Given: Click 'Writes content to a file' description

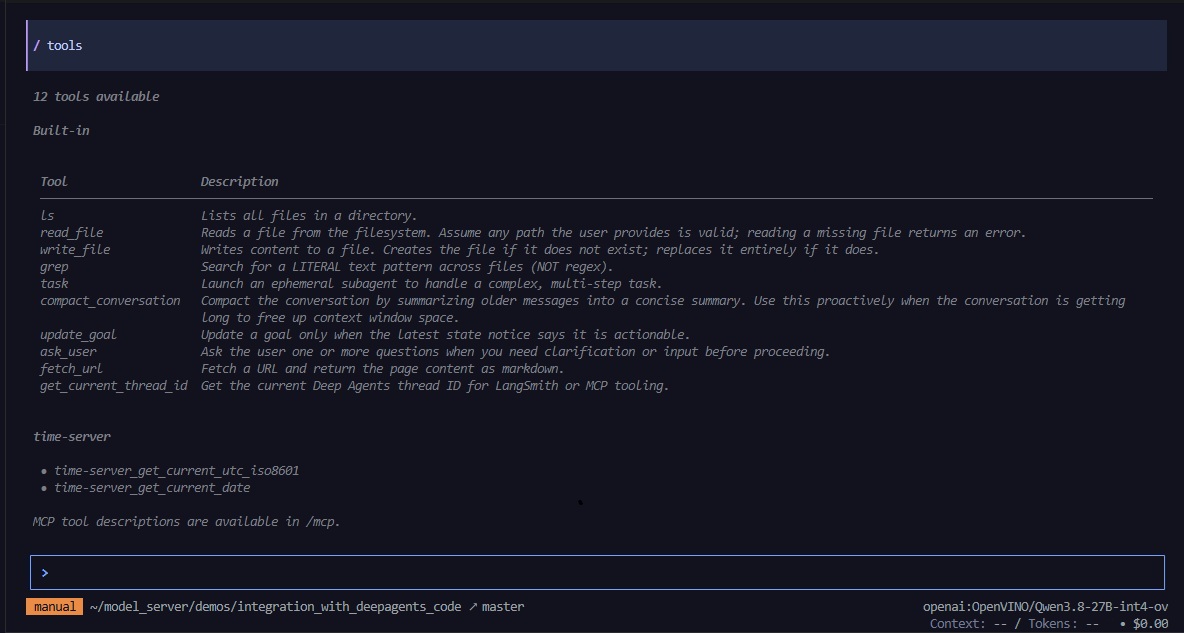Looking at the screenshot, I should click(540, 250).
